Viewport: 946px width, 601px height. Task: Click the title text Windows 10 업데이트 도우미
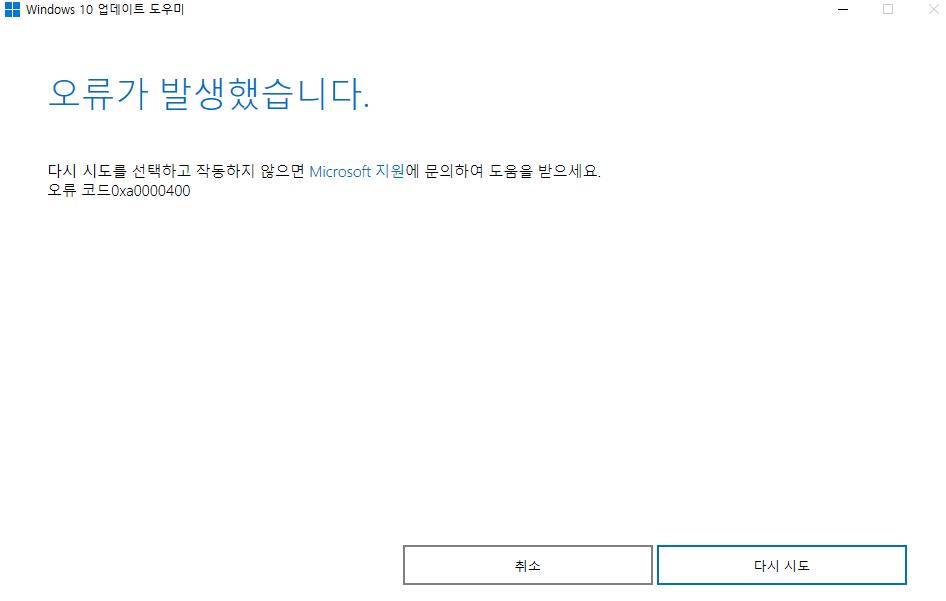[105, 10]
